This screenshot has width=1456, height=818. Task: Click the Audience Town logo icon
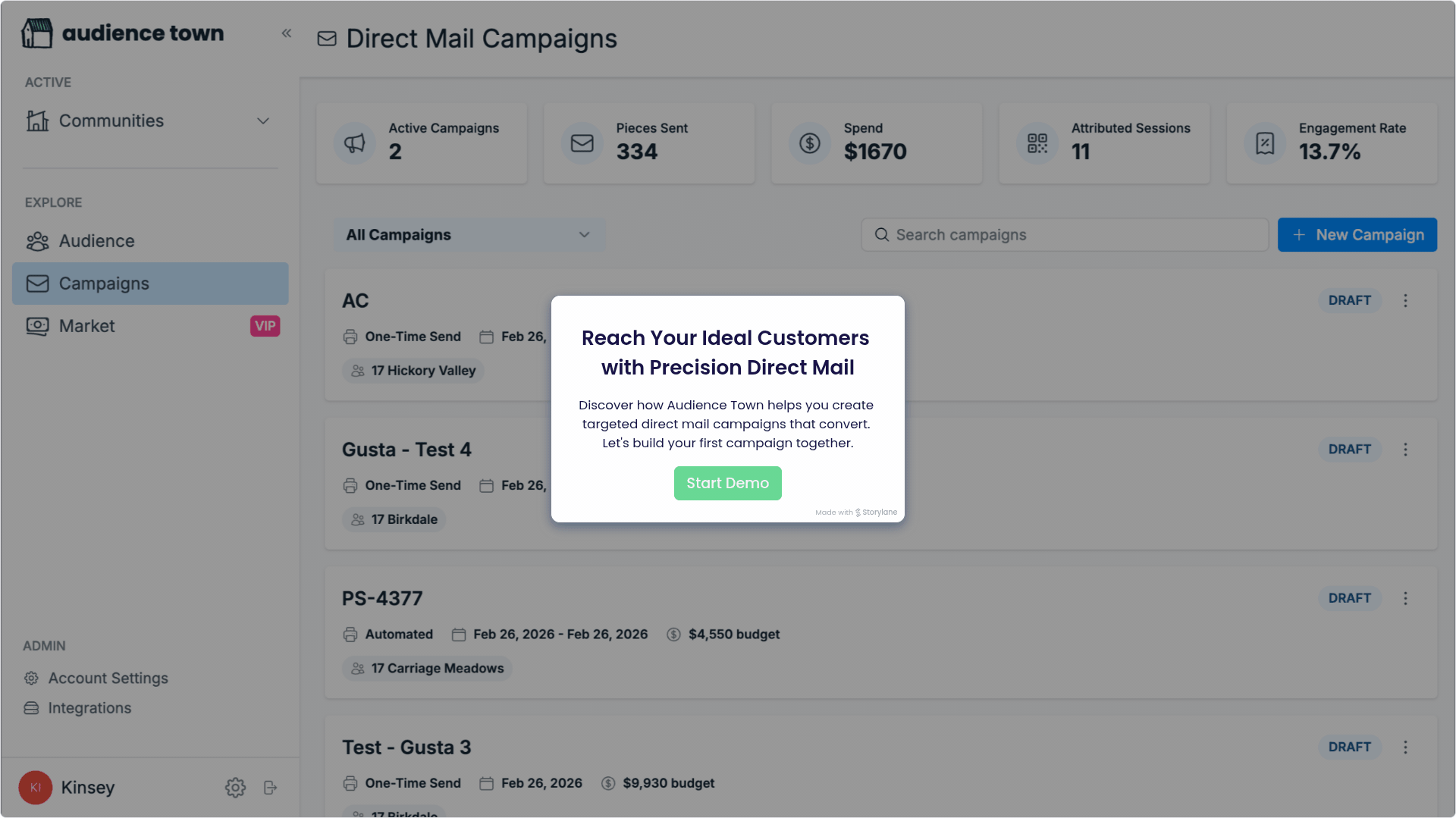37,33
